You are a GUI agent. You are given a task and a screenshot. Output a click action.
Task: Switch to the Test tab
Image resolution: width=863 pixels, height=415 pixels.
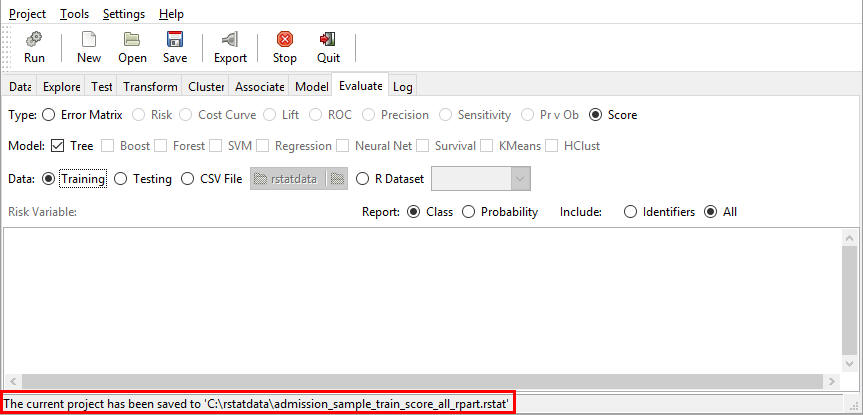tap(101, 86)
